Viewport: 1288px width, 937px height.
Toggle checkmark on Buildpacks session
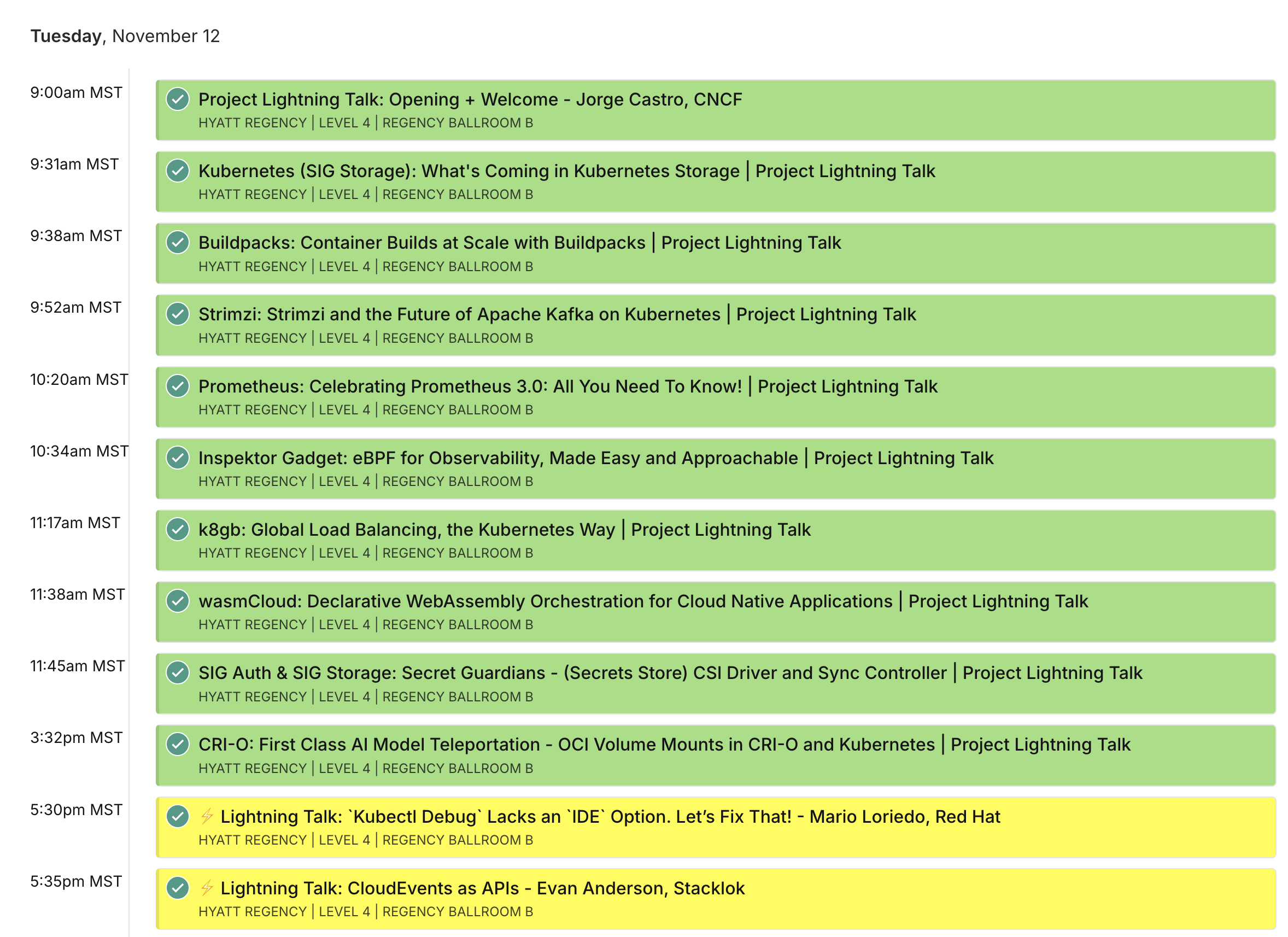click(178, 243)
